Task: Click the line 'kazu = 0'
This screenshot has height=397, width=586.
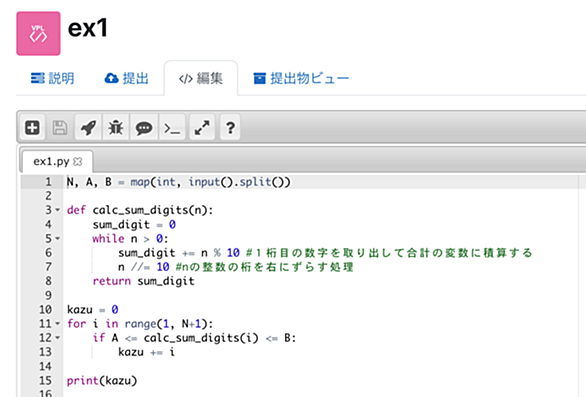Action: [92, 310]
